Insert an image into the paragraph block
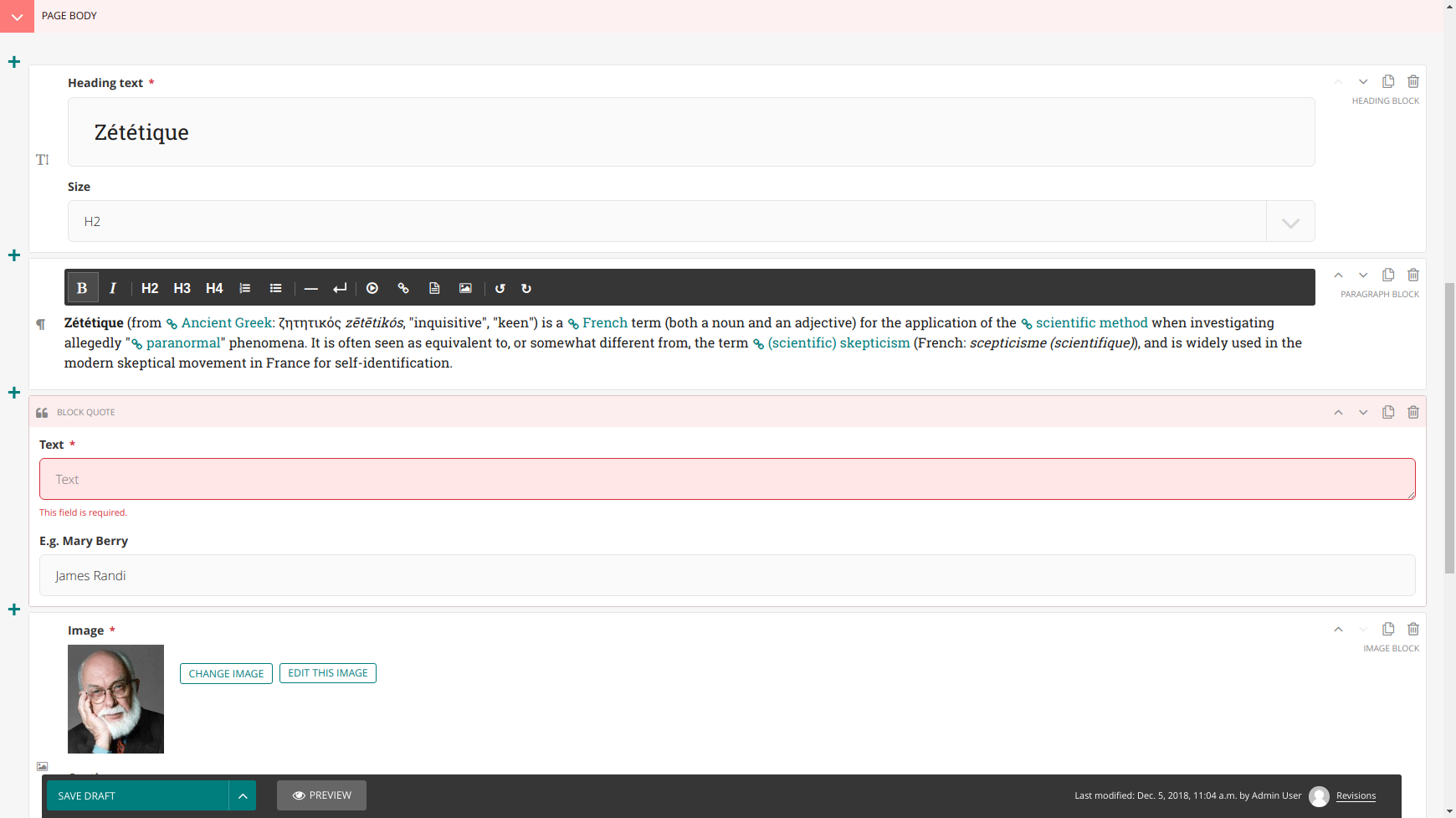The image size is (1456, 818). (465, 288)
